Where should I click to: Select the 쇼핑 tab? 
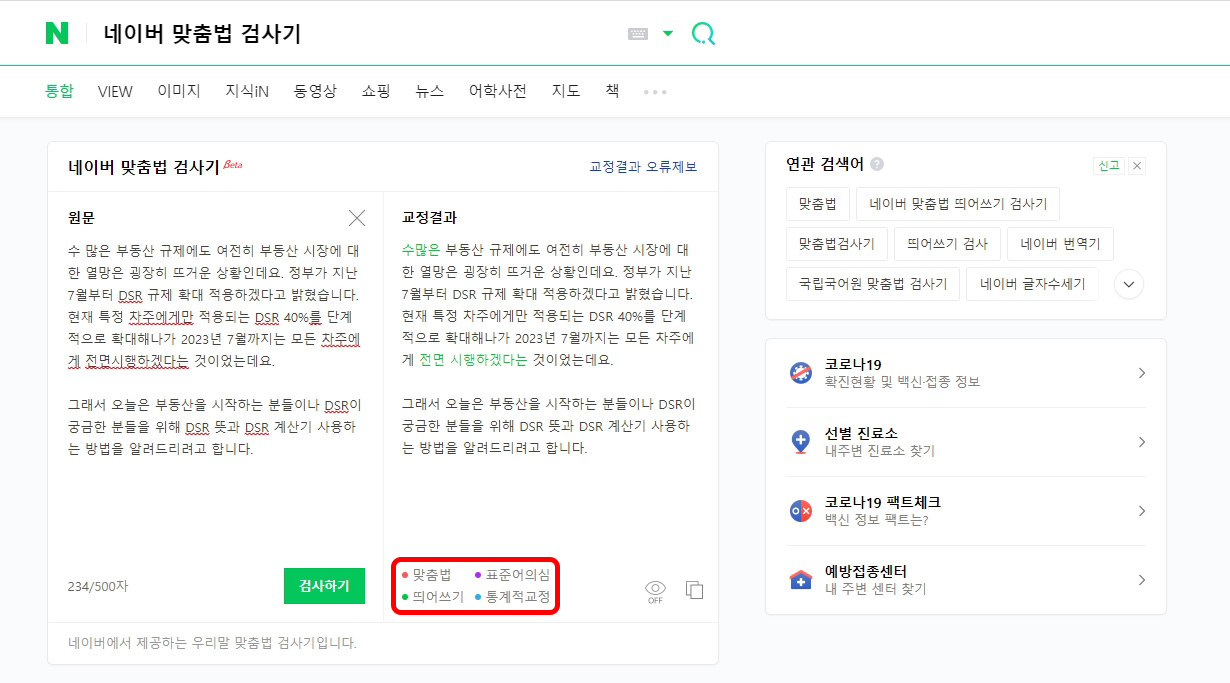[x=376, y=91]
